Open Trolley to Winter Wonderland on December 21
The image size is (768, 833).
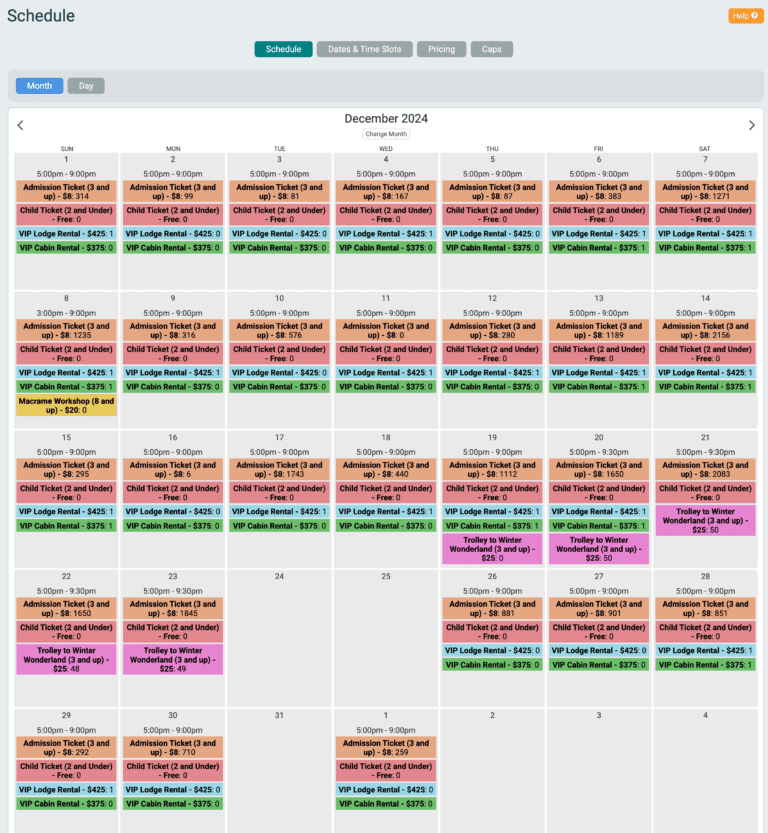705,521
